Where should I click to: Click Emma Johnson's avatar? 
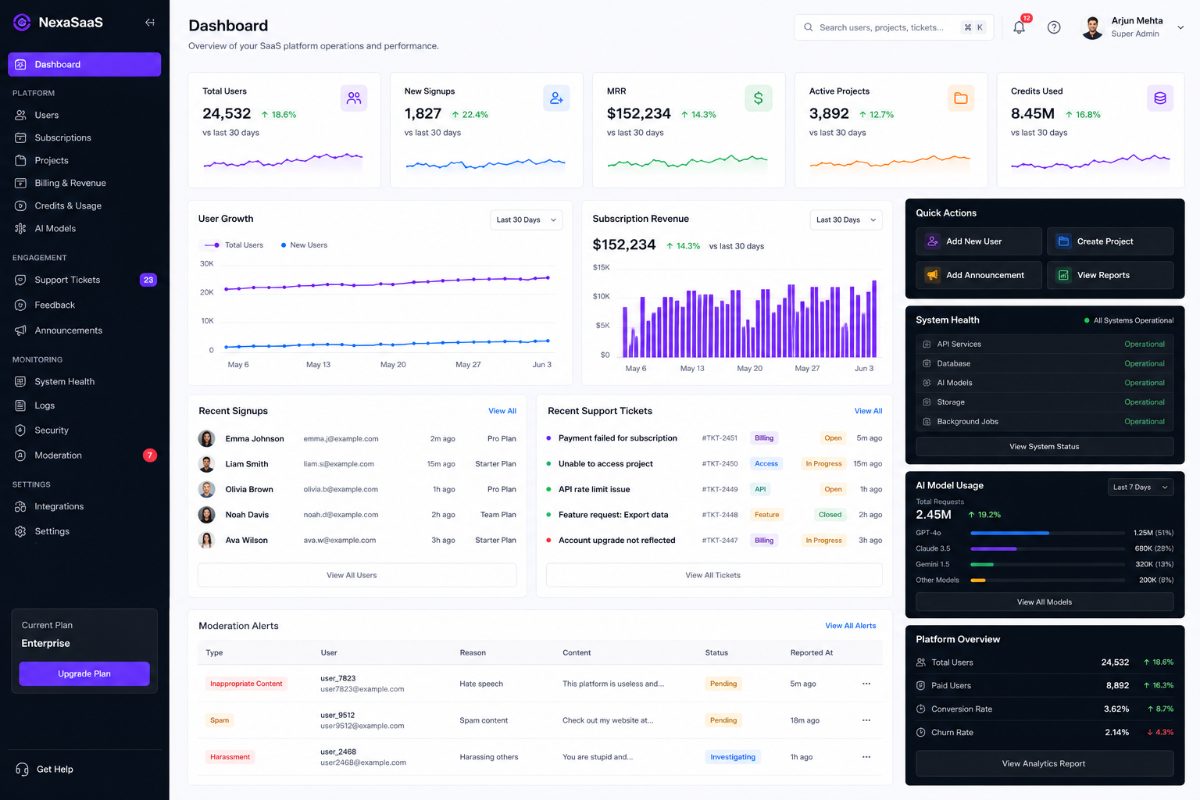(206, 438)
